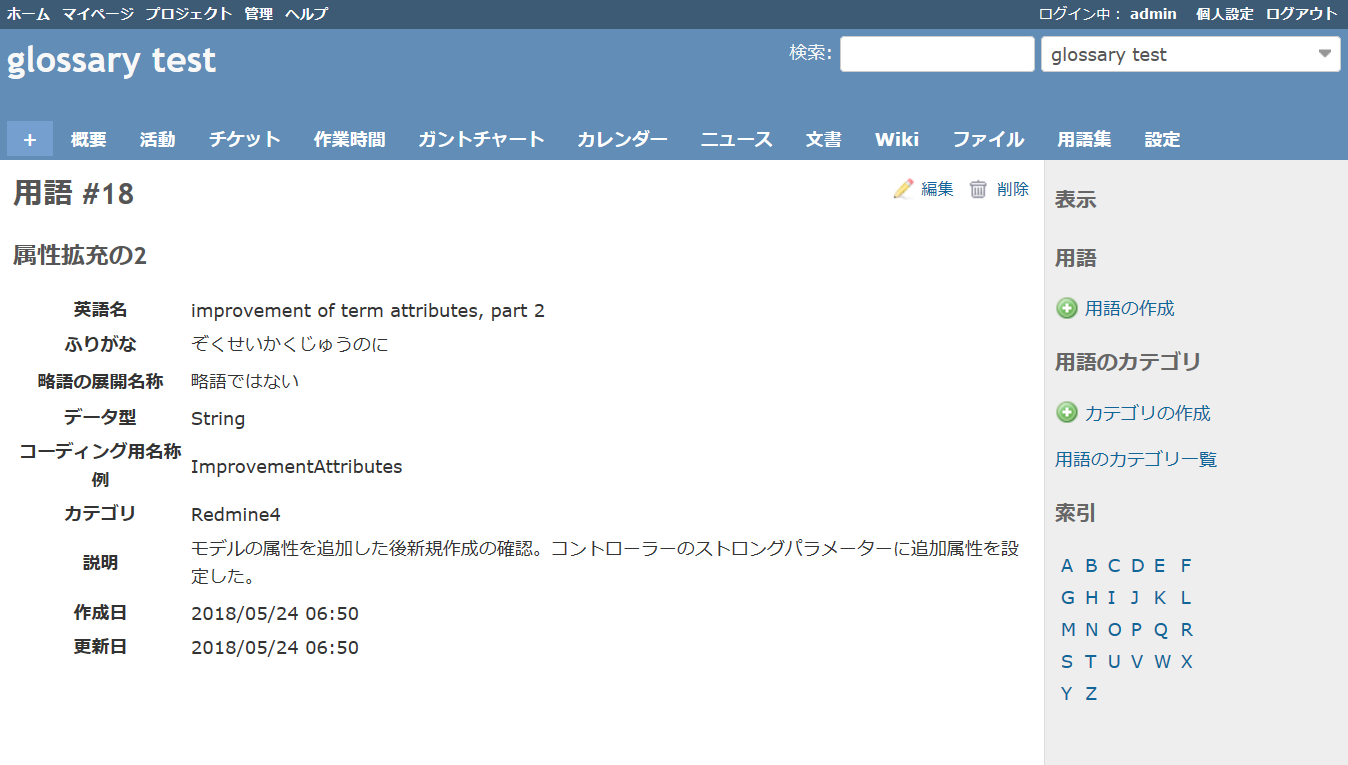Click the trash can delete icon
This screenshot has width=1348, height=765.
click(x=978, y=189)
